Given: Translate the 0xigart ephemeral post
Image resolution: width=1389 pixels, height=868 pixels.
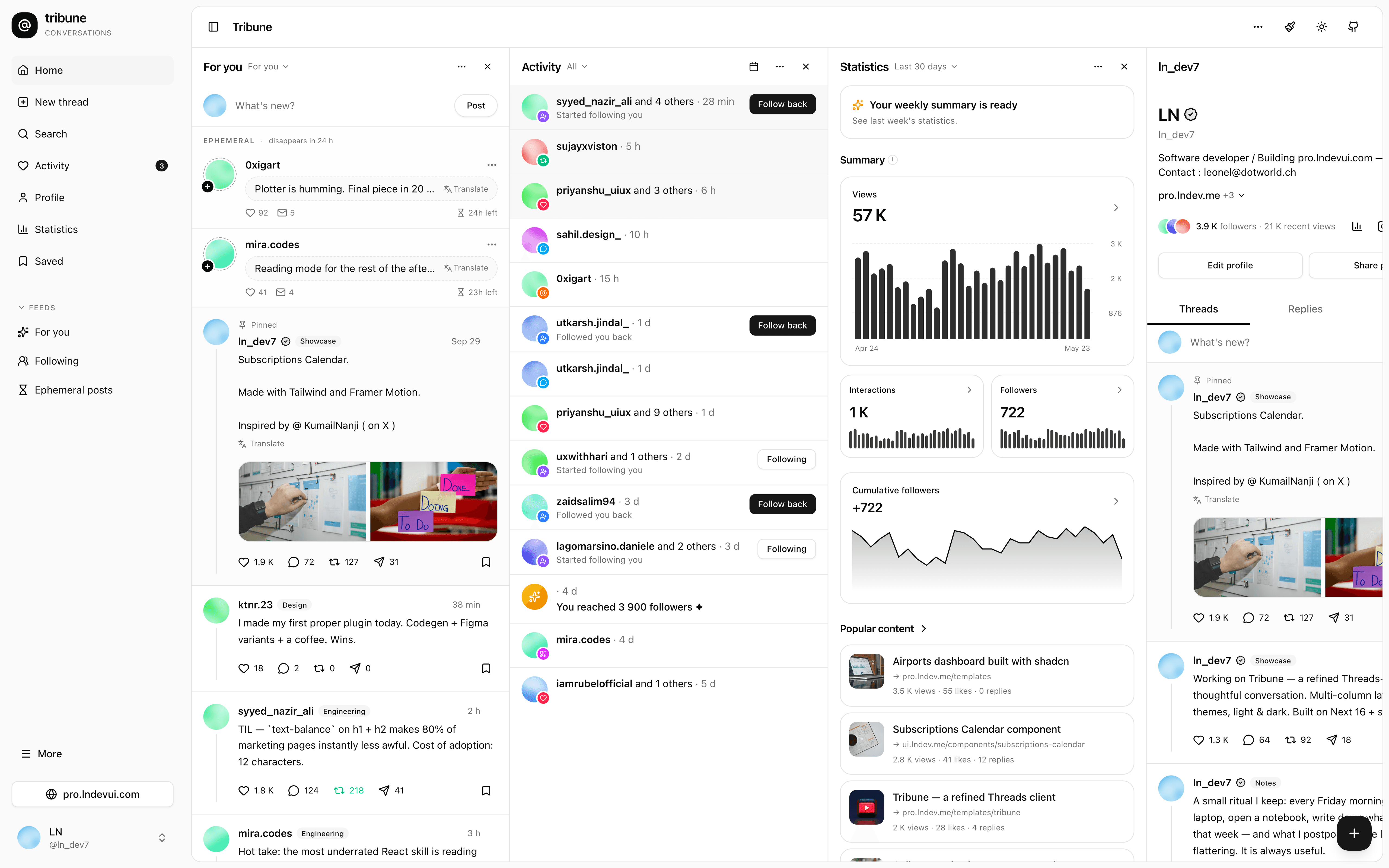Looking at the screenshot, I should pyautogui.click(x=466, y=189).
